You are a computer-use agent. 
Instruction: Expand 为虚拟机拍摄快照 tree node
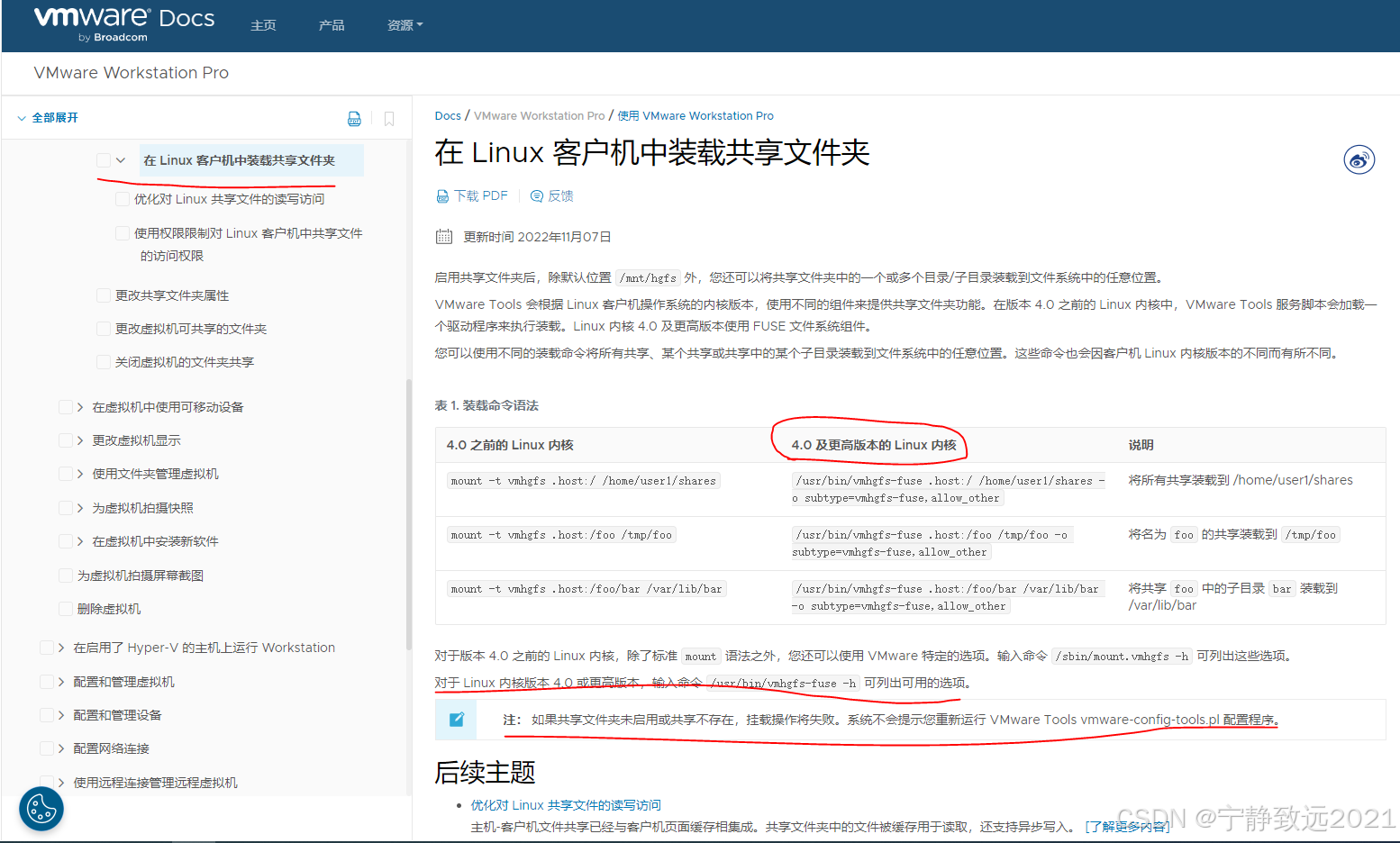(x=80, y=508)
